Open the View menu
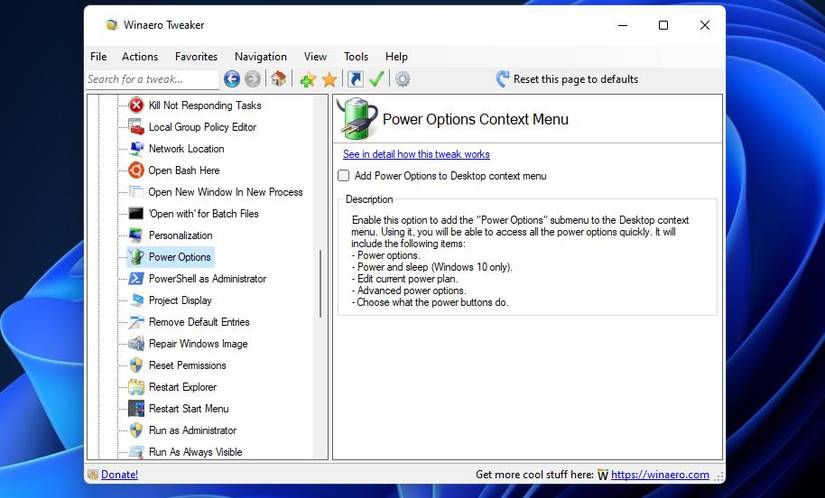The height and width of the screenshot is (498, 825). click(315, 56)
